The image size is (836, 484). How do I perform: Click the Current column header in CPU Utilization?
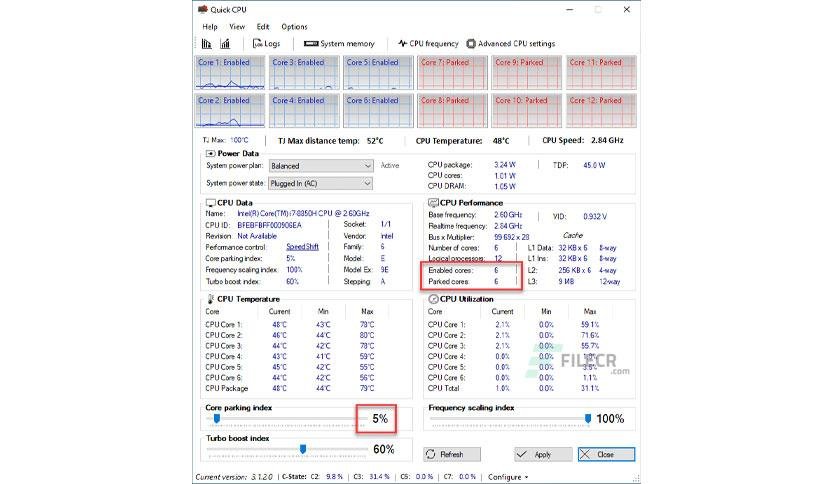[502, 311]
